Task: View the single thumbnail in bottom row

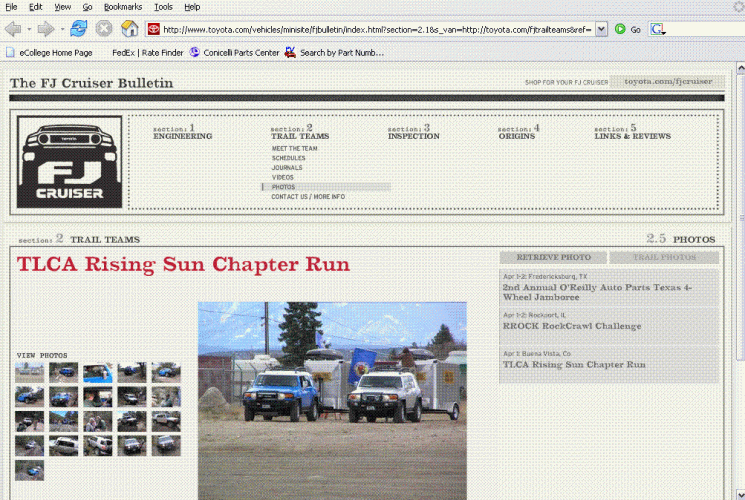Action: click(x=29, y=471)
